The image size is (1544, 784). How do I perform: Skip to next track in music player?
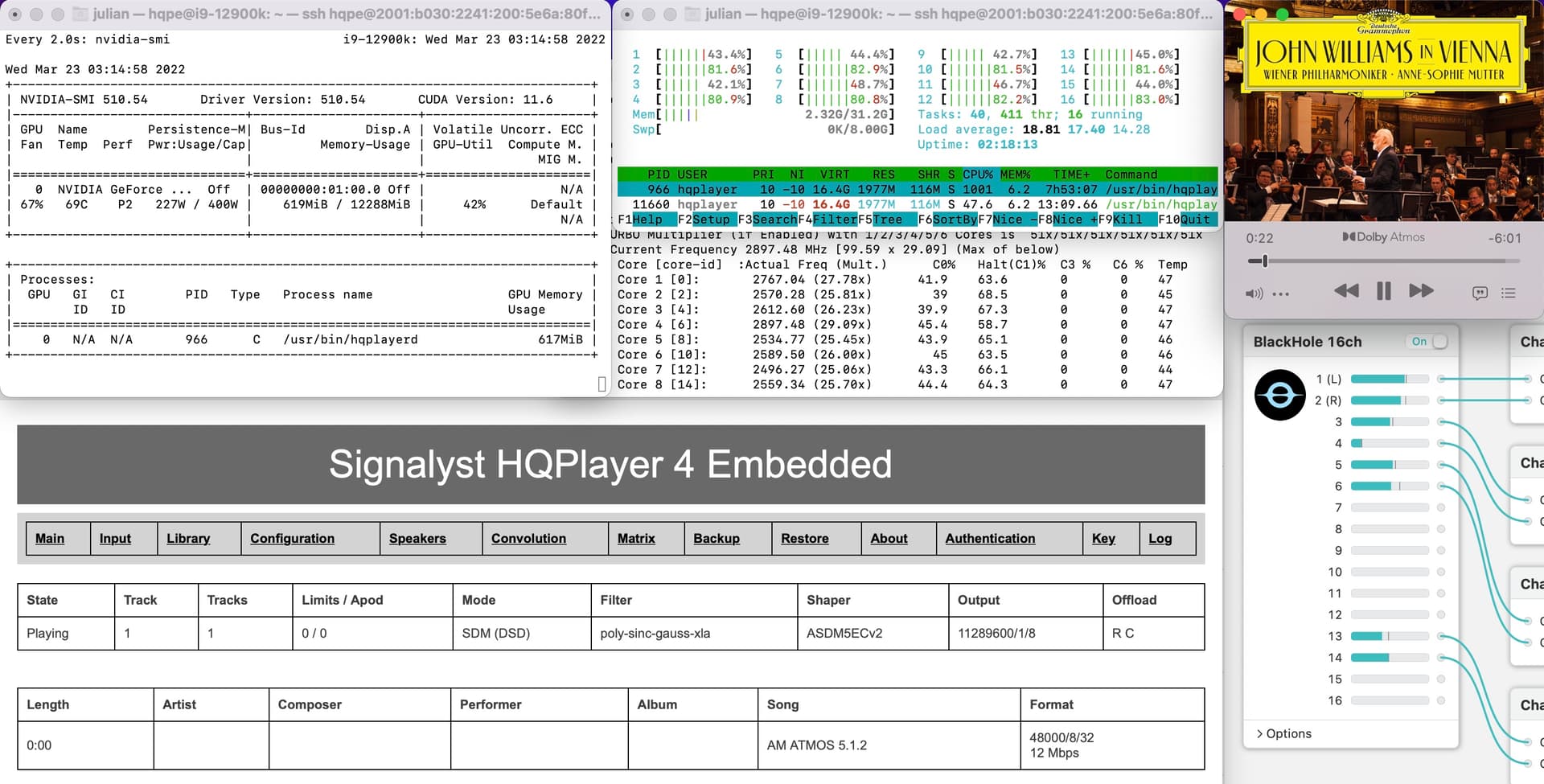tap(1421, 291)
